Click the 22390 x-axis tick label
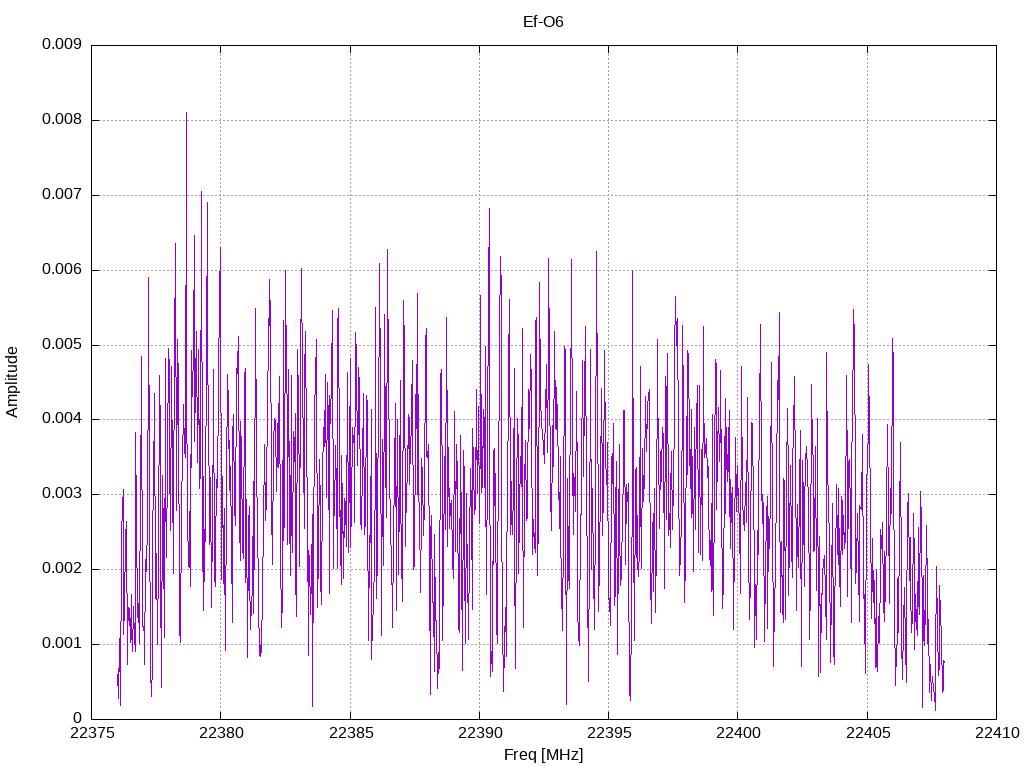 pyautogui.click(x=480, y=733)
